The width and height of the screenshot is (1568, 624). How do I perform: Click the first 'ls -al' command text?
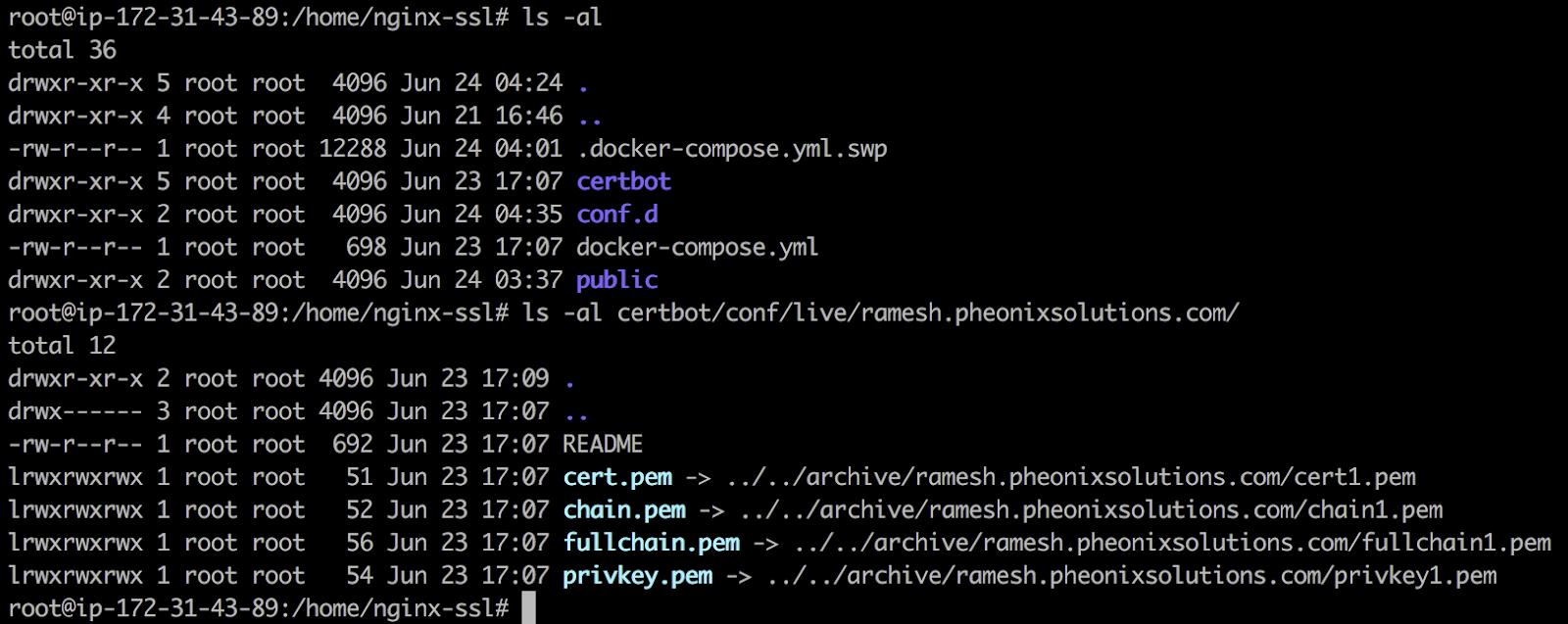point(563,18)
